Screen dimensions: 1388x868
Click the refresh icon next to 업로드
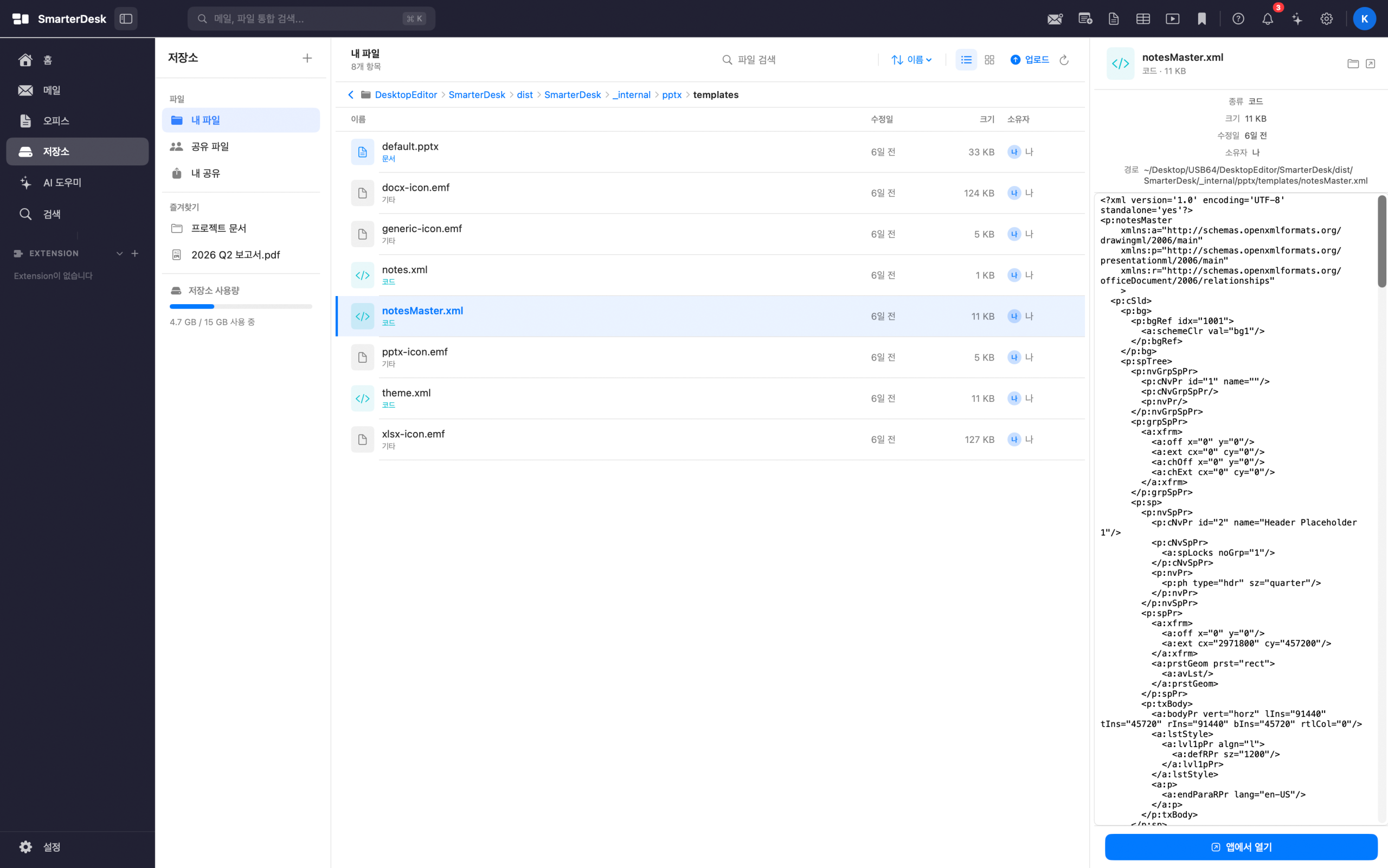tap(1064, 60)
